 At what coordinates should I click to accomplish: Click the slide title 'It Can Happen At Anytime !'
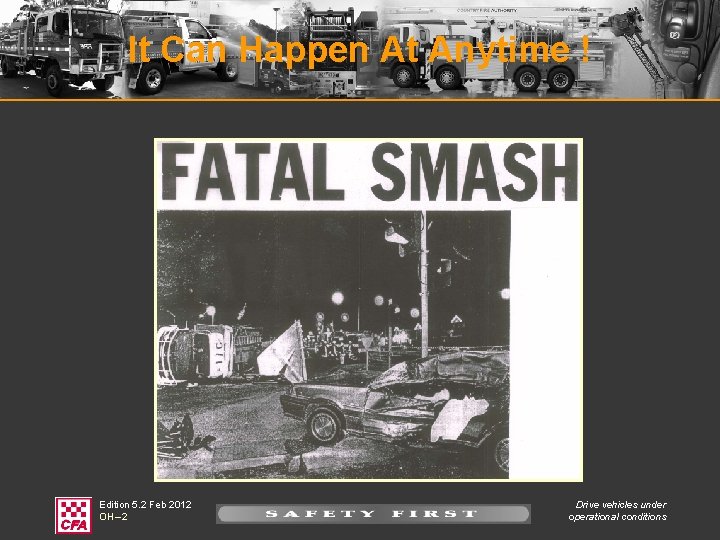point(359,49)
